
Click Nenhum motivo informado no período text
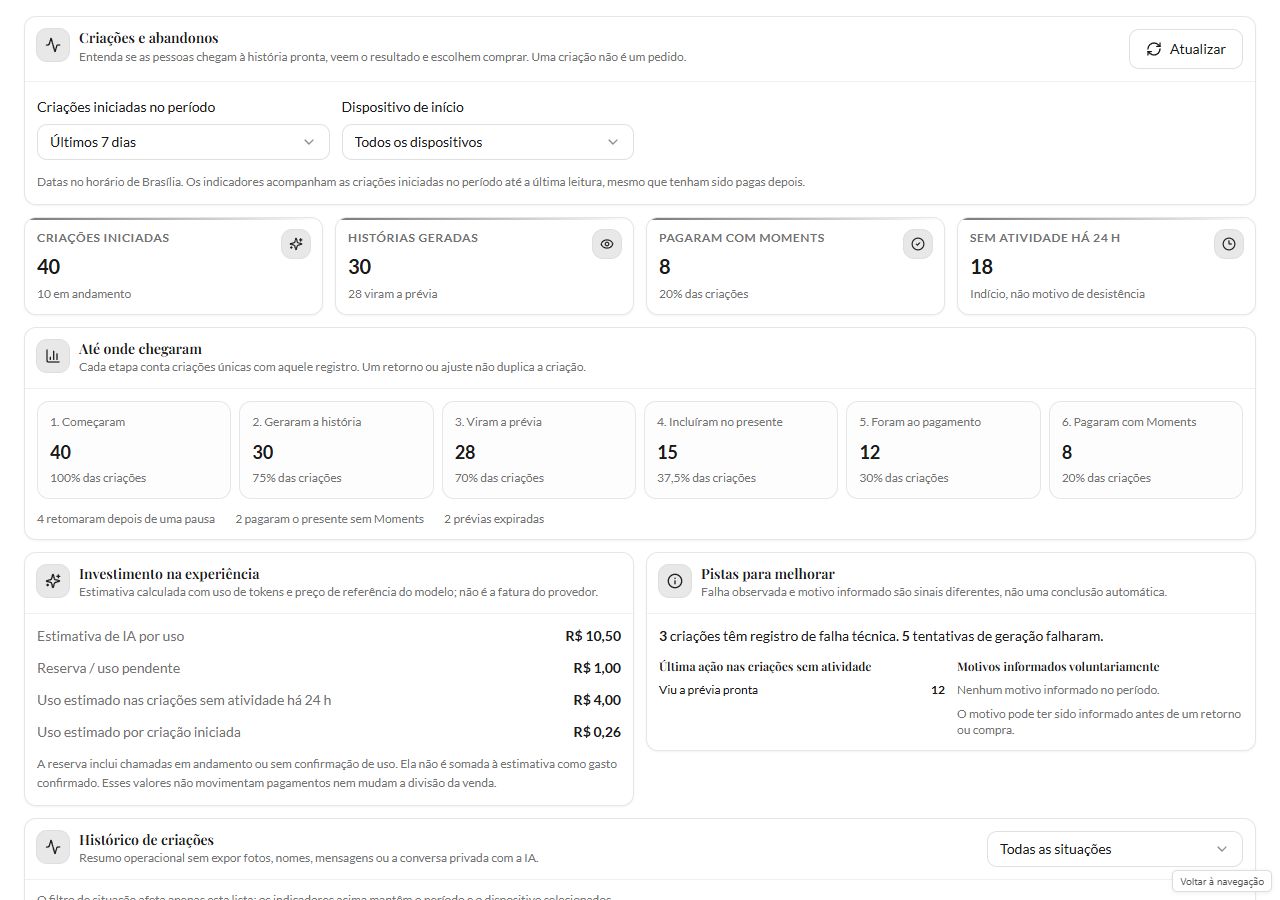point(1058,690)
